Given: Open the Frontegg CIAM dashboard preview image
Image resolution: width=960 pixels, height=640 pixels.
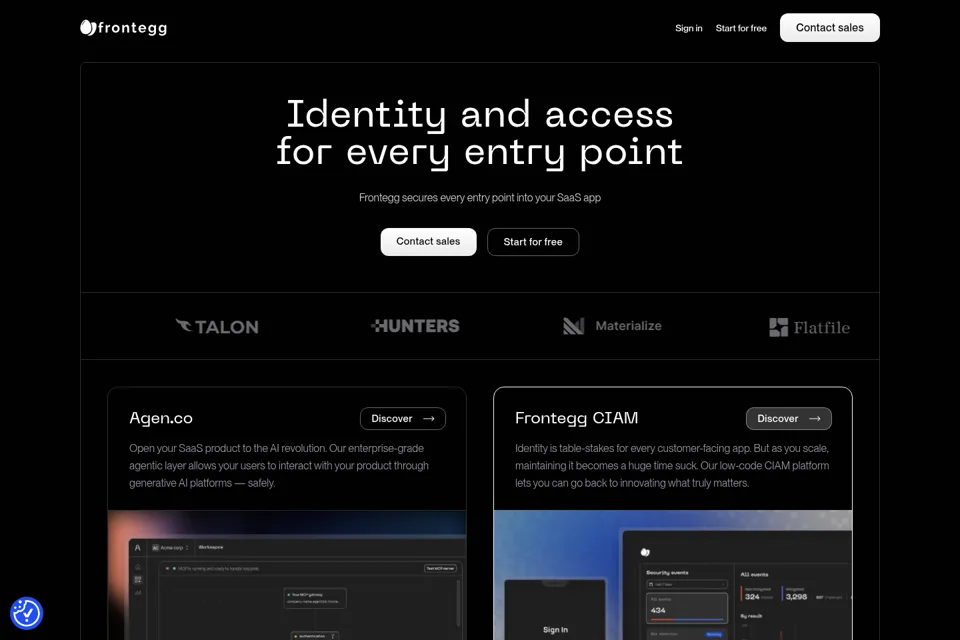Looking at the screenshot, I should tap(673, 575).
